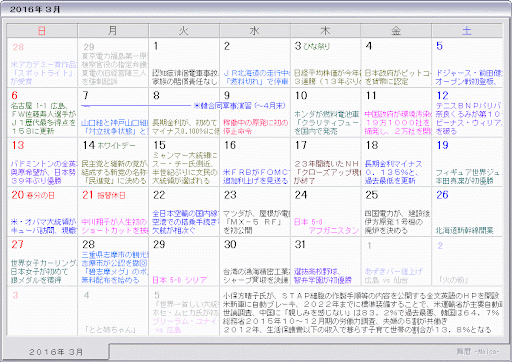Select day 11 with 中国政府 entry
The height and width of the screenshot is (362, 512).
[x=396, y=112]
